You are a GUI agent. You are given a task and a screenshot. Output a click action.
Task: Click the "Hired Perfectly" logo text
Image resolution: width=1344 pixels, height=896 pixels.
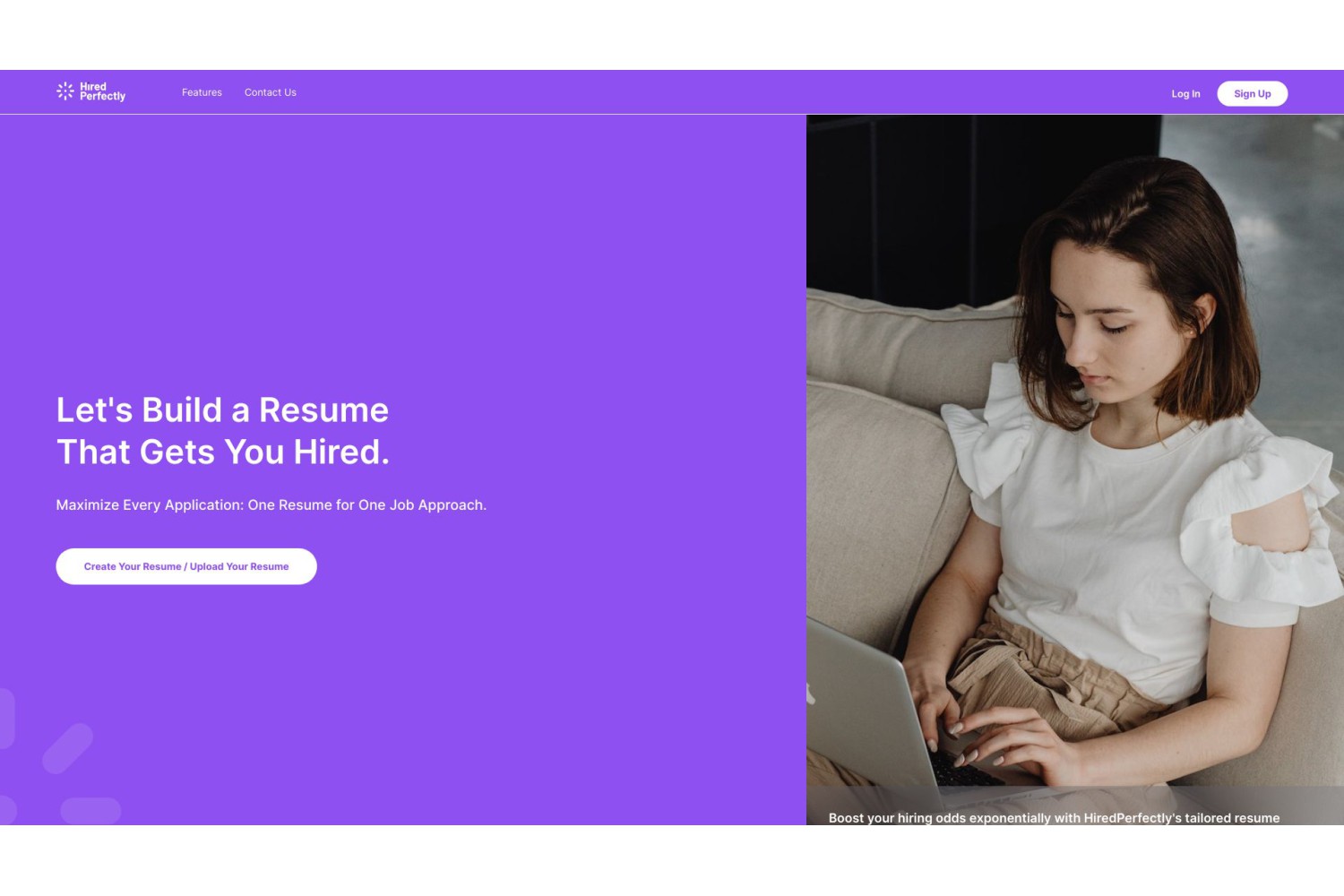[x=102, y=91]
